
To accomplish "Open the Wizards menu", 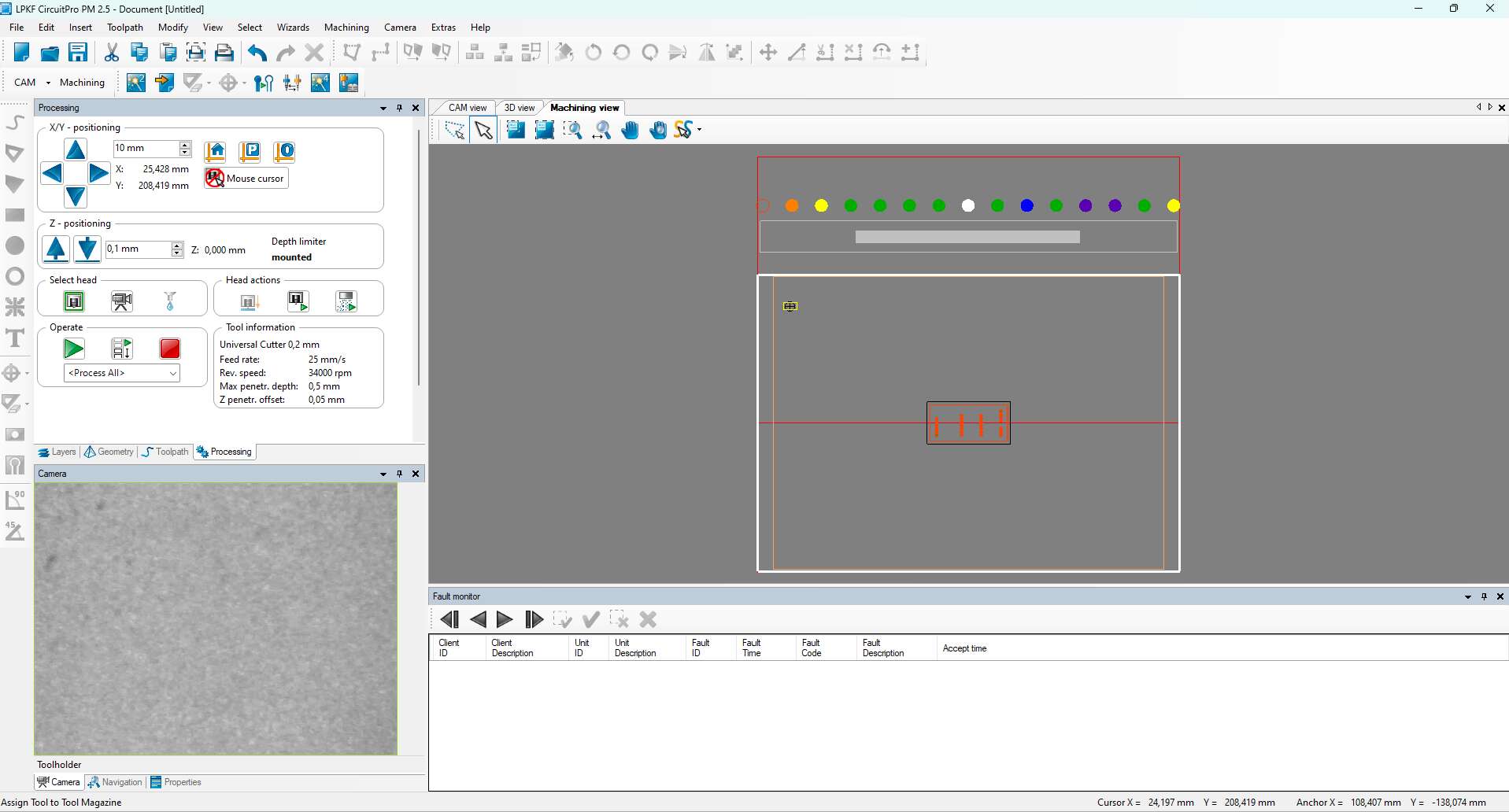I will click(x=293, y=28).
